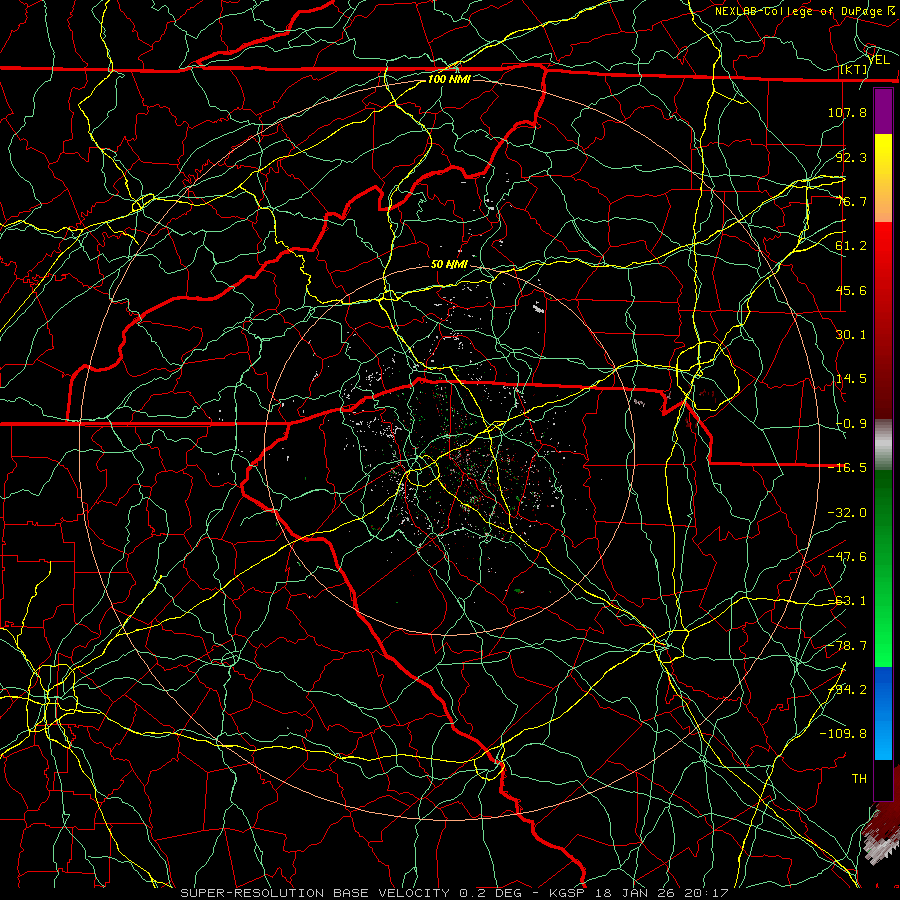Click the -16.5 velocity scale value
The image size is (900, 900).
(x=847, y=468)
